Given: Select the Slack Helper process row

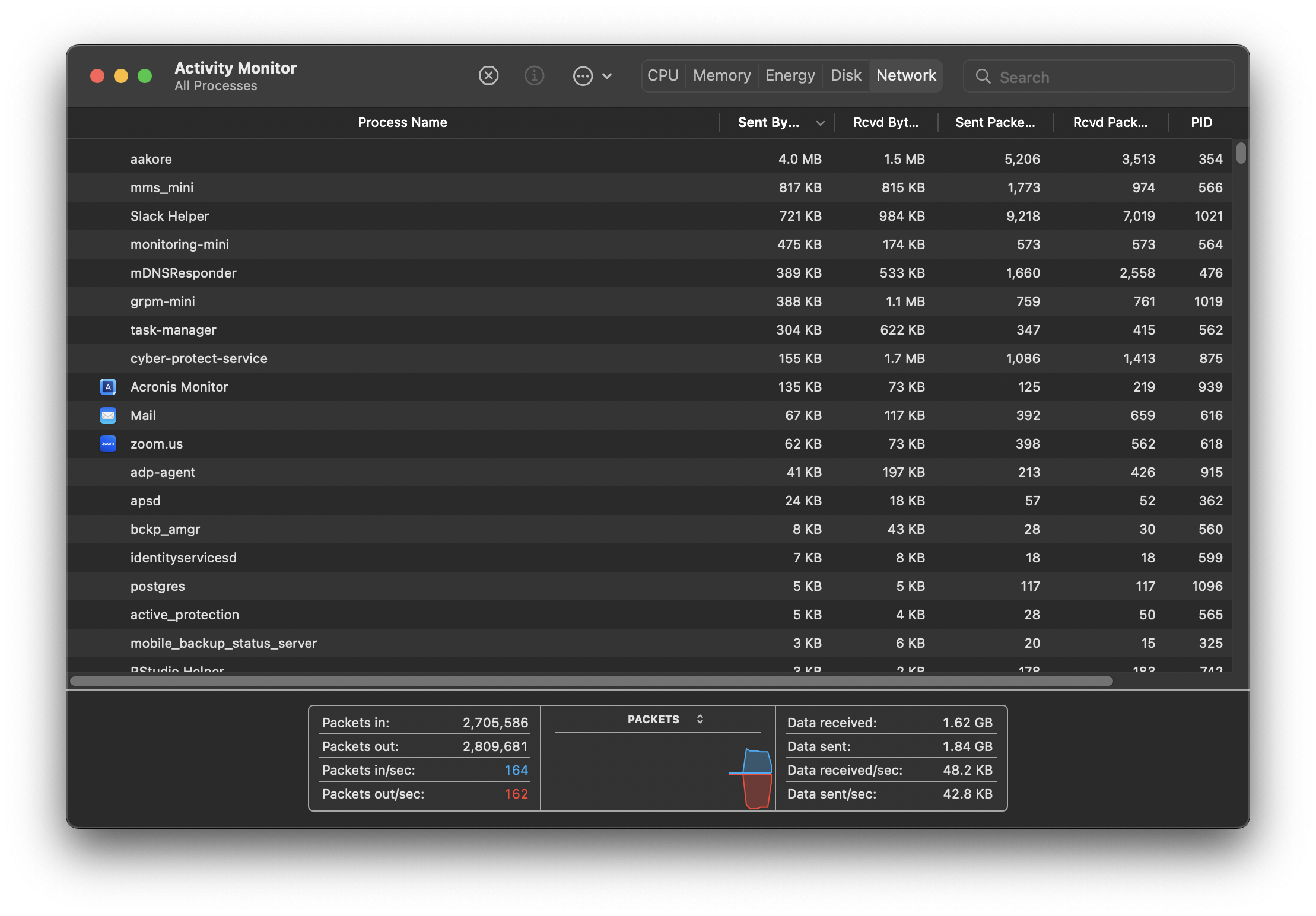Looking at the screenshot, I should click(170, 216).
